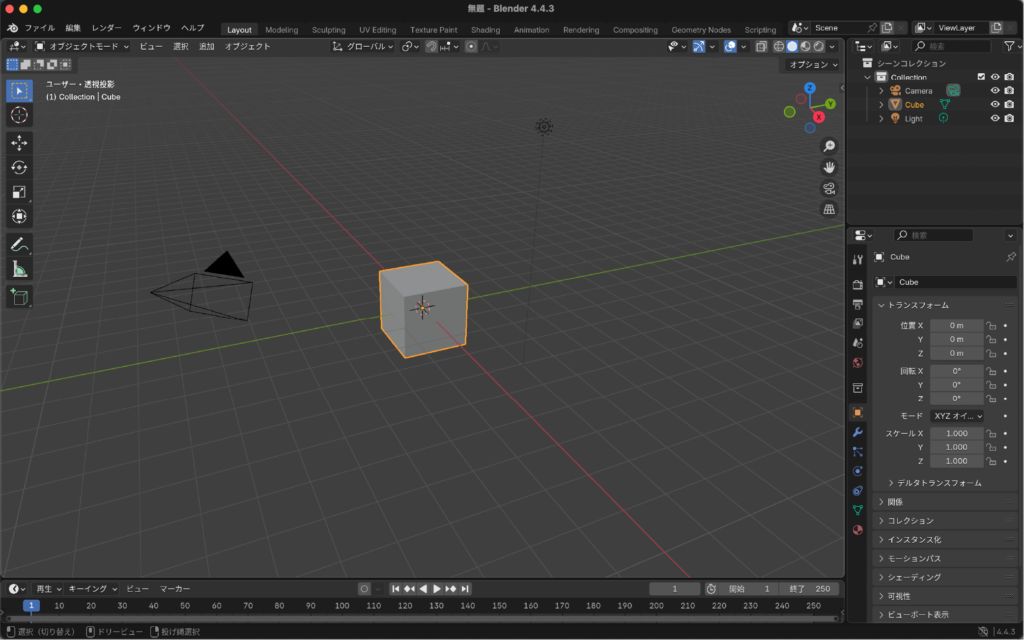The height and width of the screenshot is (640, 1024).
Task: Toggle proportional editing
Action: click(471, 46)
